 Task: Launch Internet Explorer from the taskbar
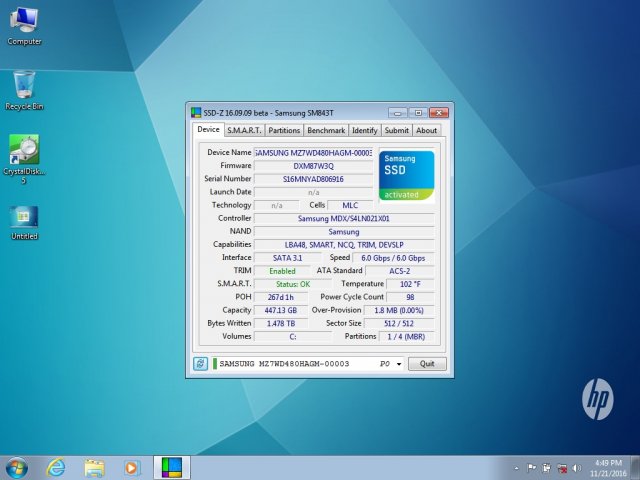56,467
